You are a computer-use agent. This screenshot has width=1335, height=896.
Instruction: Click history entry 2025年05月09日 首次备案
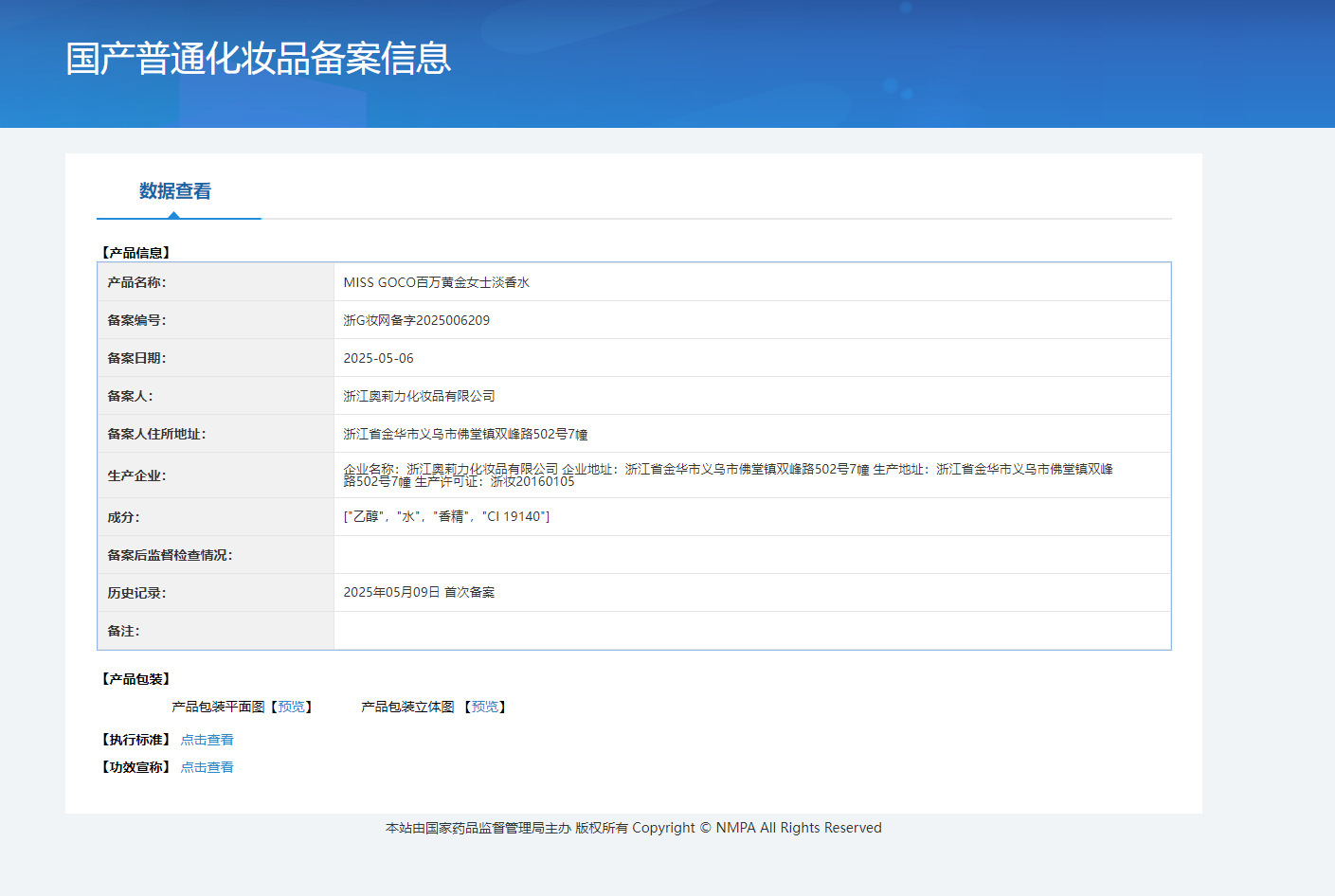tap(419, 592)
